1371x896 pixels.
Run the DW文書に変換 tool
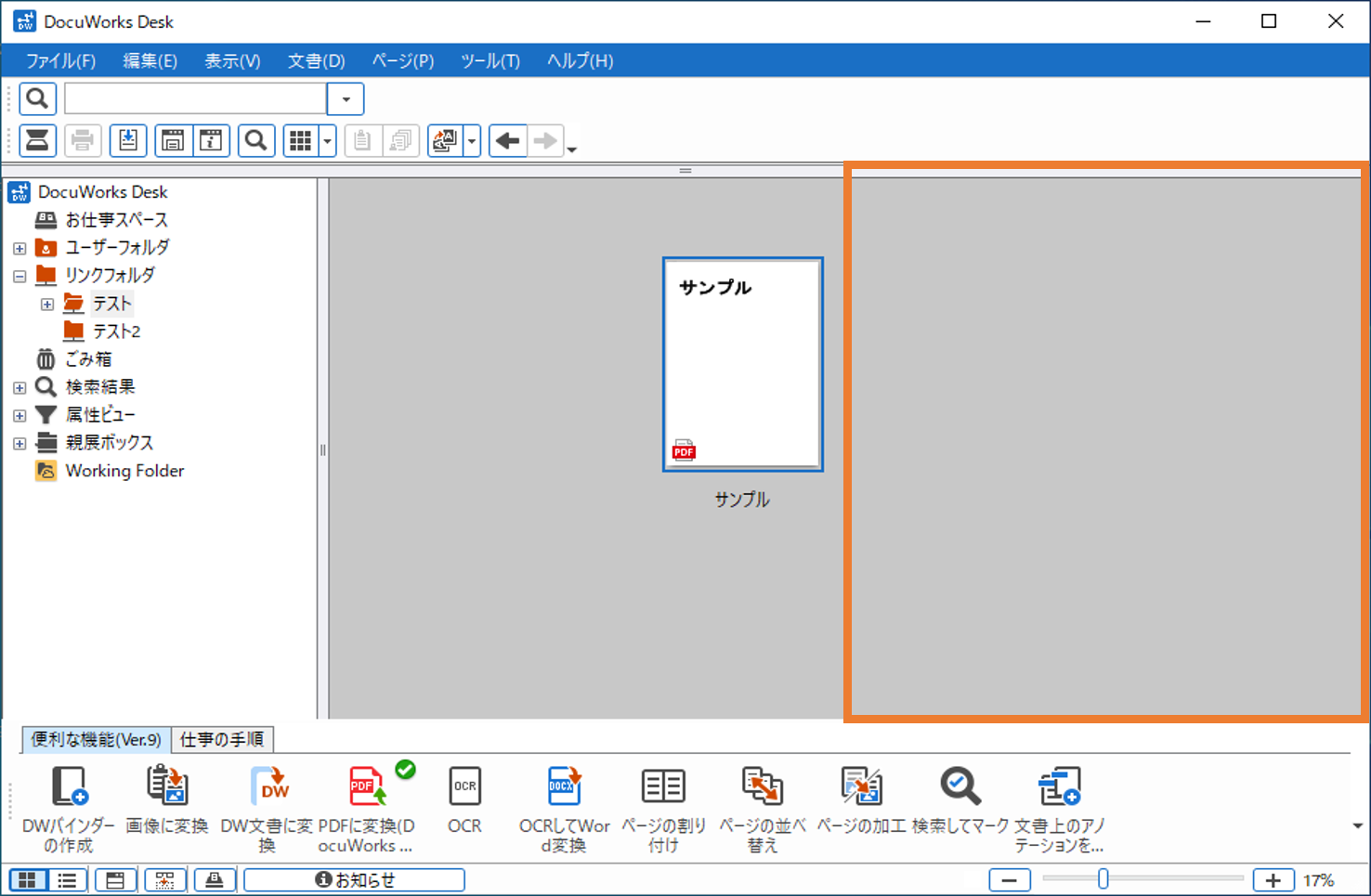click(268, 808)
